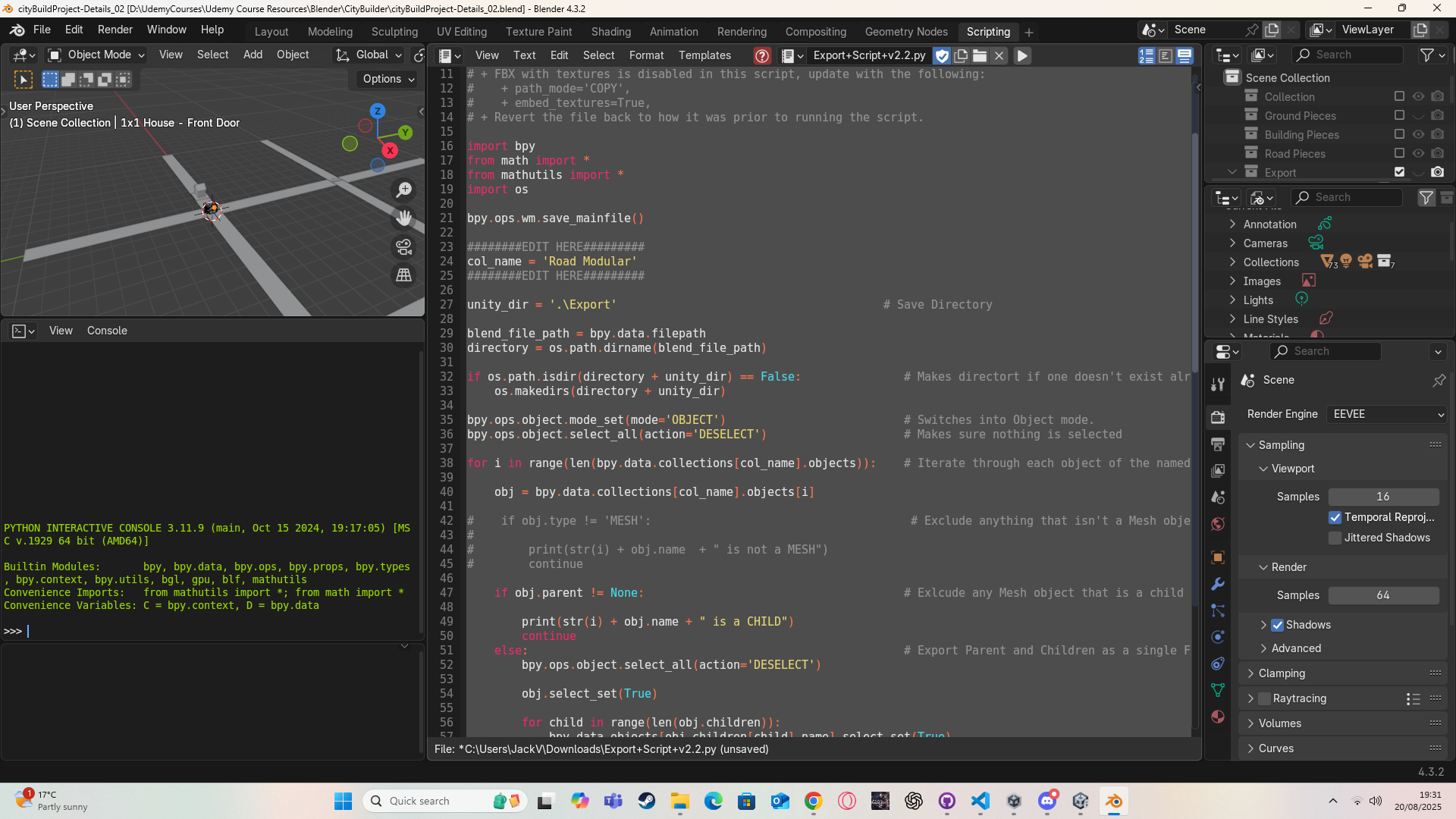
Task: Open Steam from the Windows taskbar
Action: tap(647, 801)
